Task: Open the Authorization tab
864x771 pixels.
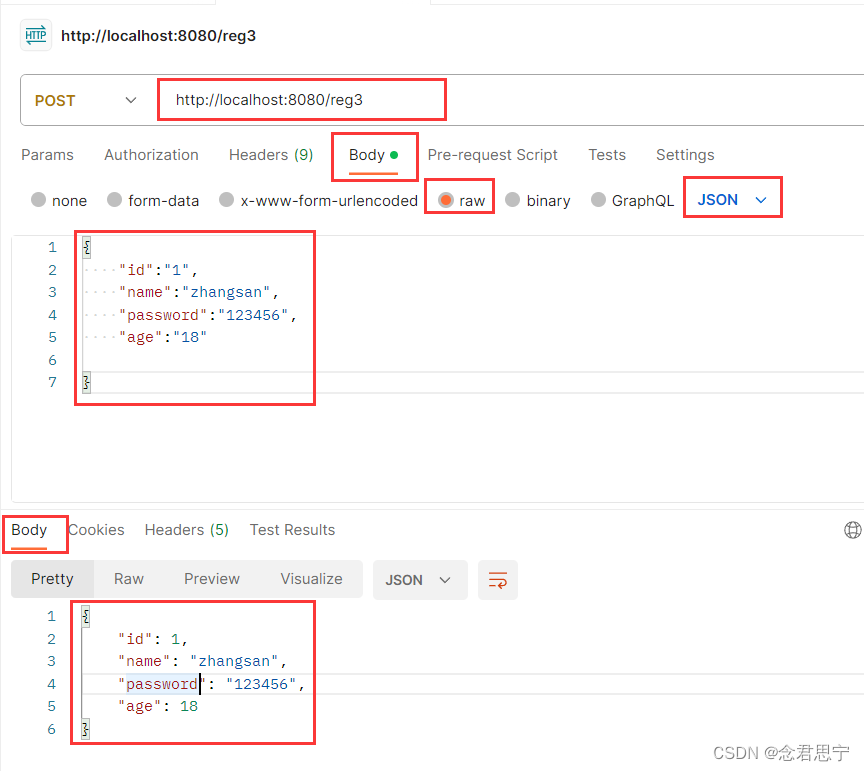Action: click(151, 155)
